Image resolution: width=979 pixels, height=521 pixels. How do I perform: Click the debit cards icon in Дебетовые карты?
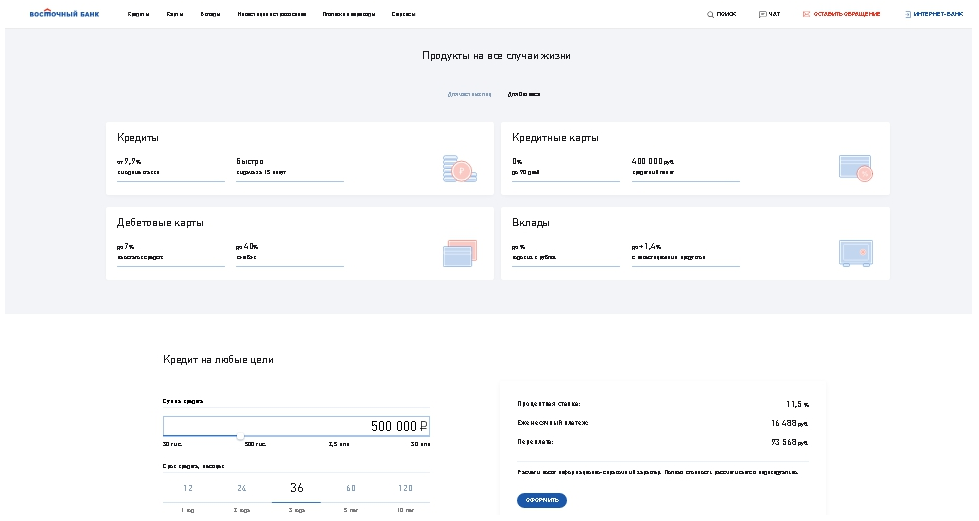click(458, 254)
